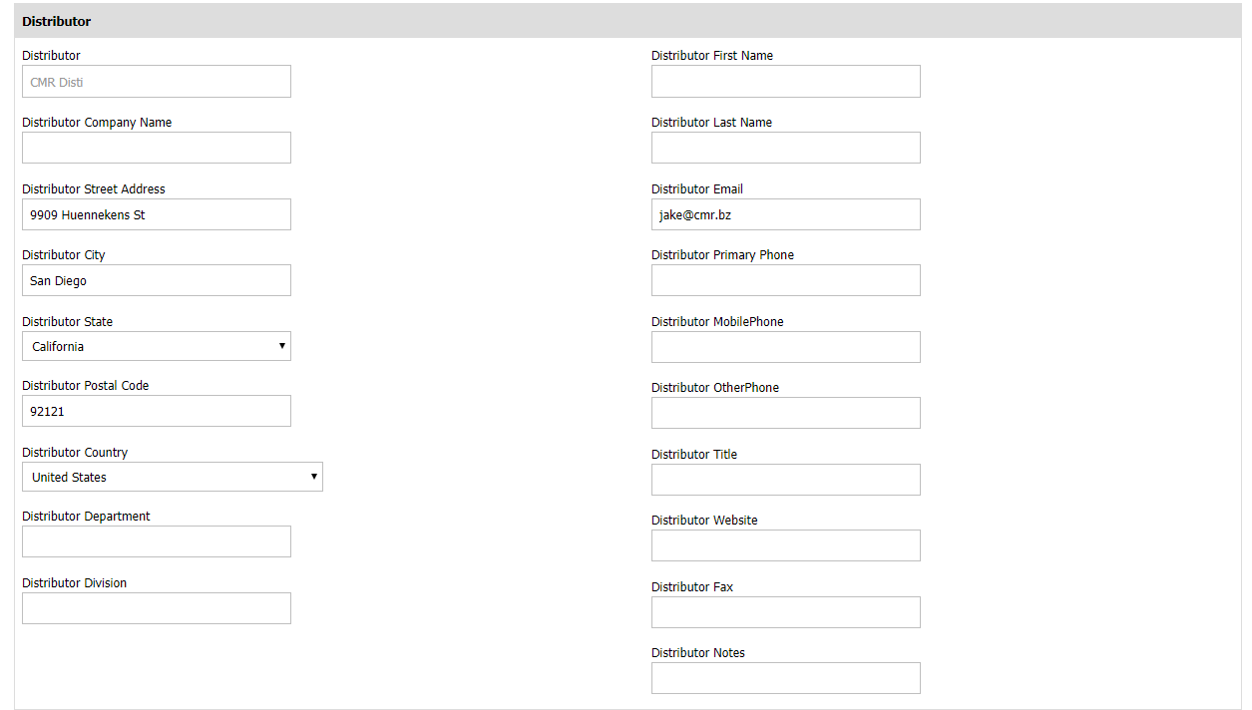Focus the Distributor Title input
The height and width of the screenshot is (710, 1252).
pyautogui.click(x=785, y=480)
